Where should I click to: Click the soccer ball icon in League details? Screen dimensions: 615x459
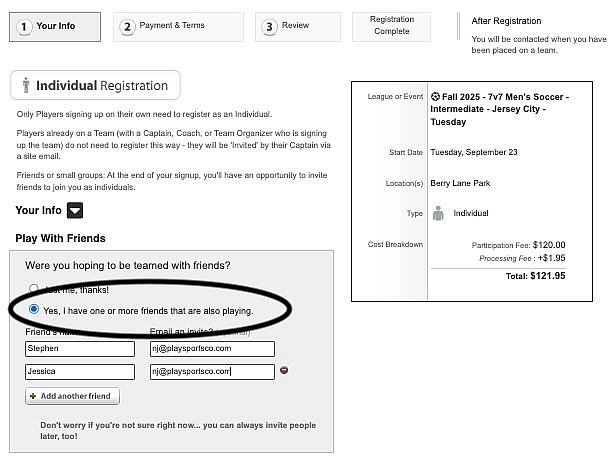(x=434, y=97)
